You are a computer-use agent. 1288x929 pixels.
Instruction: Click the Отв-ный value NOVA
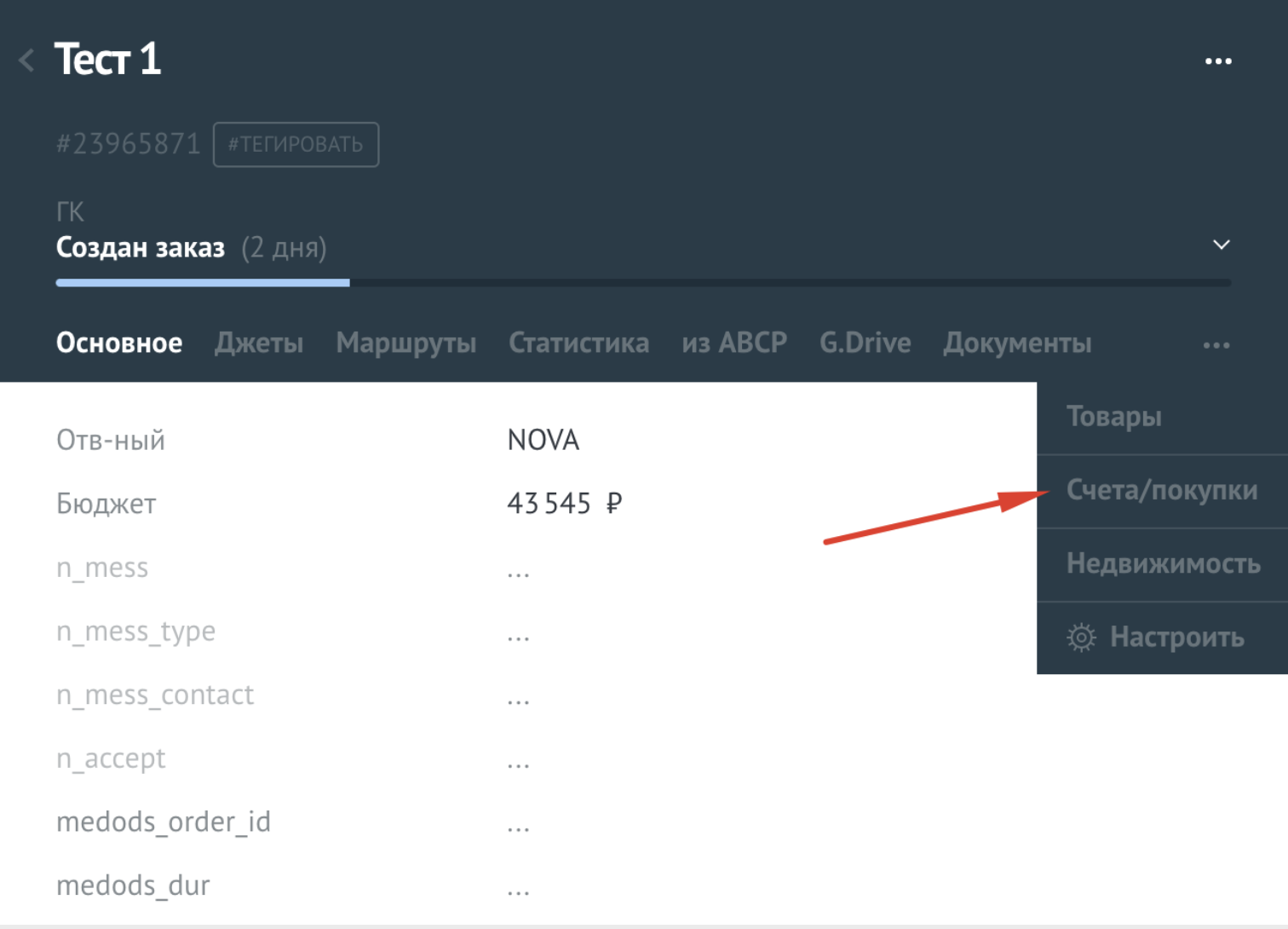(x=543, y=440)
